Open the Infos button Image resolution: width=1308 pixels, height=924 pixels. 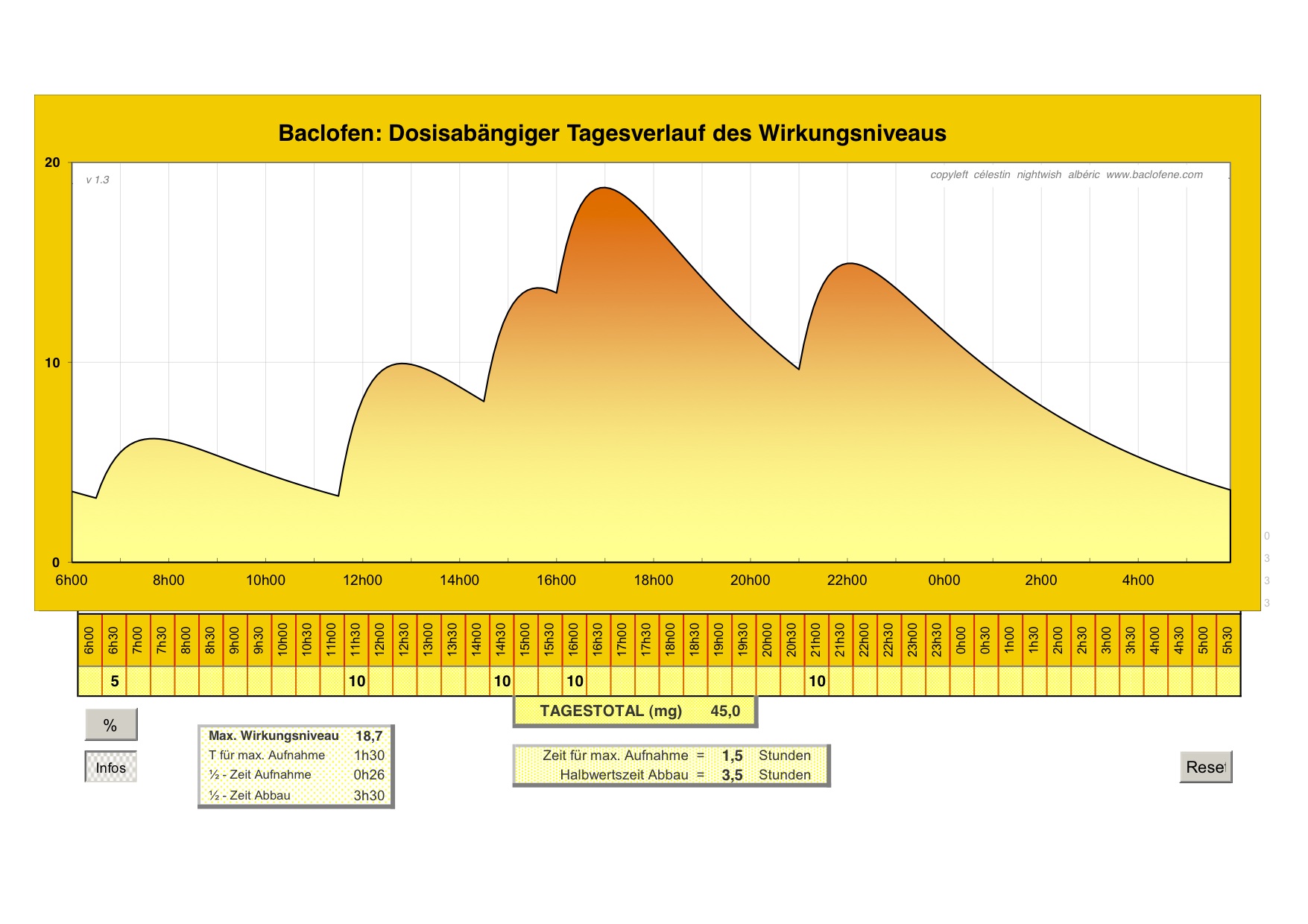[x=110, y=768]
